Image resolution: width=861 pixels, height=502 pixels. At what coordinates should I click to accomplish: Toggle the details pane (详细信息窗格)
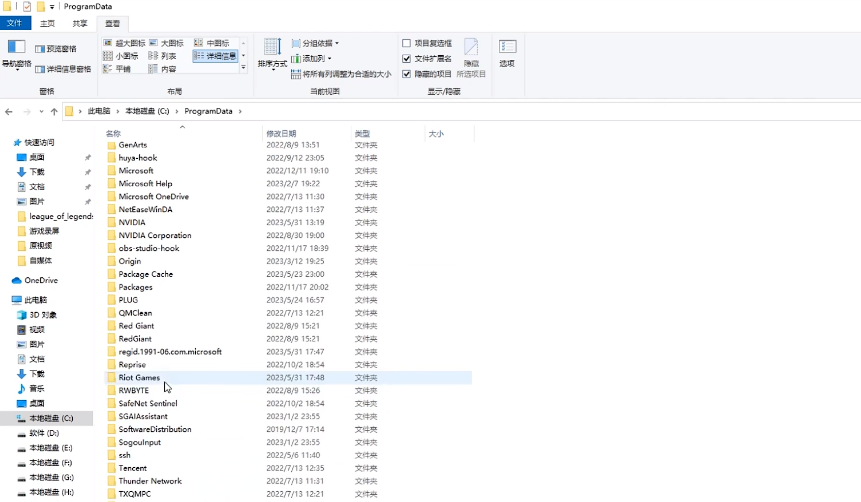63,69
